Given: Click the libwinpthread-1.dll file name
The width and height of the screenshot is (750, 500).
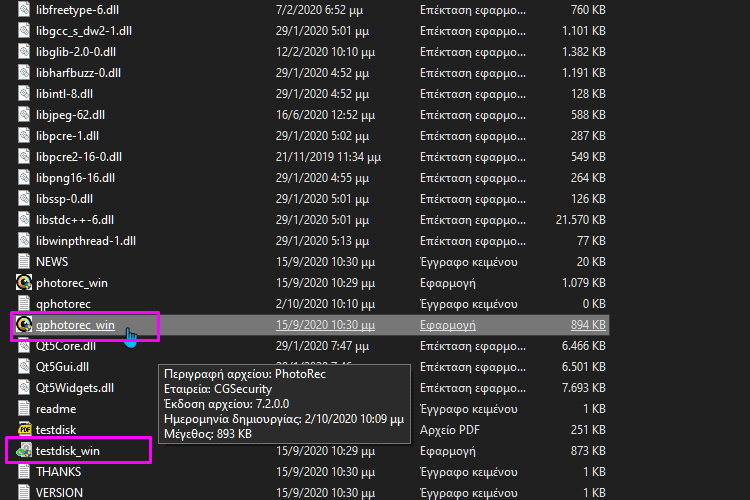Looking at the screenshot, I should pyautogui.click(x=86, y=241).
